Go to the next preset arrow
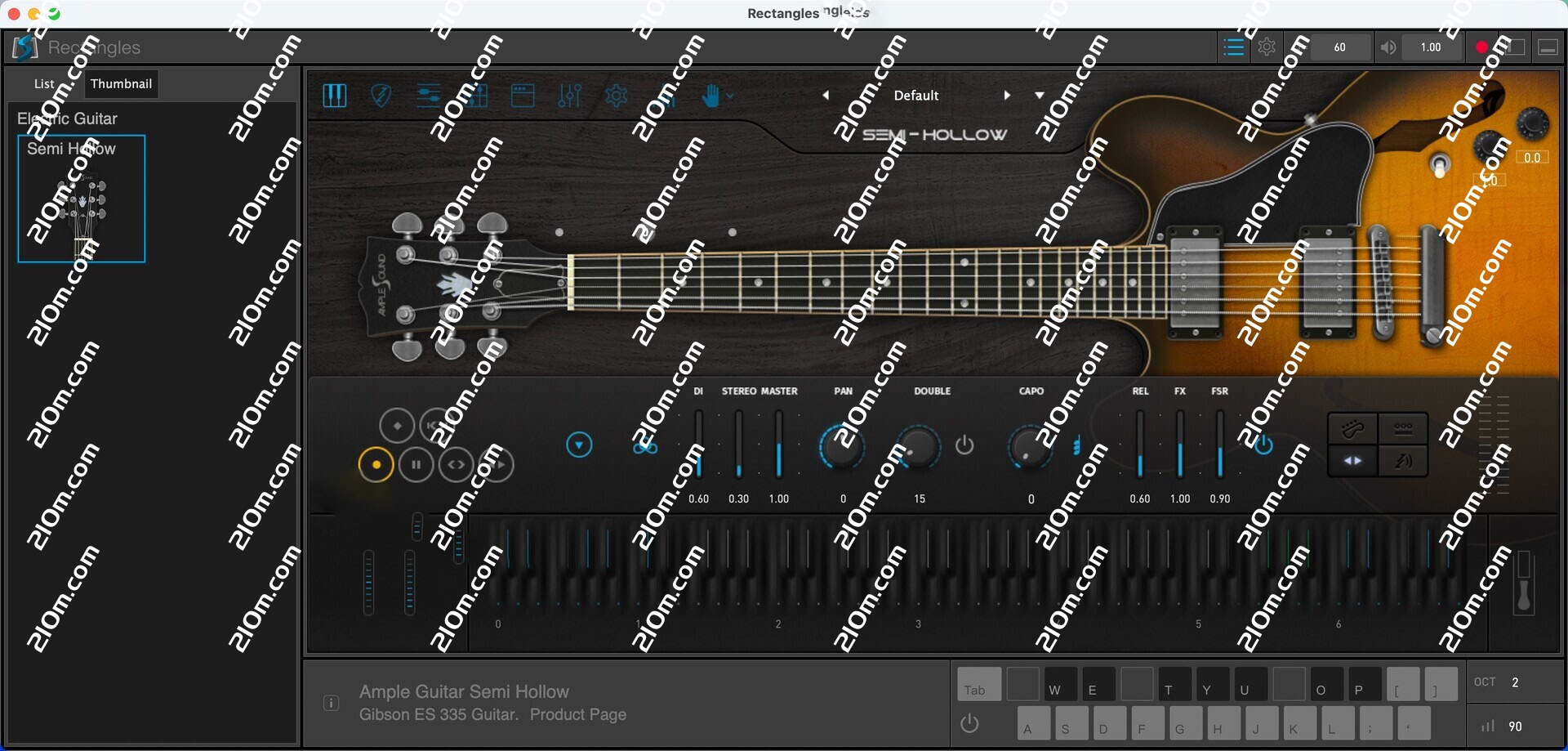Screen dimensions: 1568x751 1007,95
